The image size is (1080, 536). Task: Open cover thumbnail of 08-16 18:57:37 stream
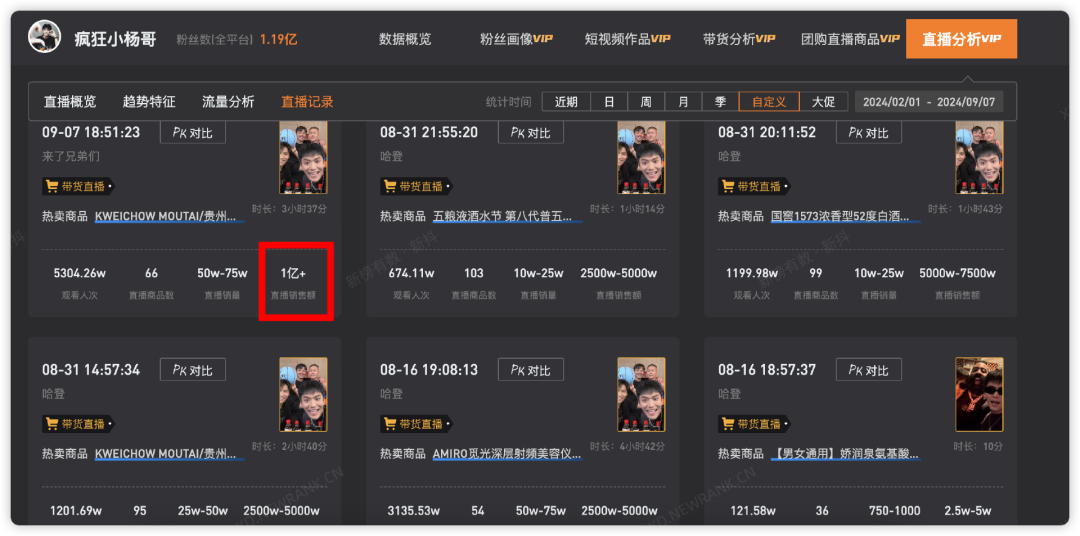coord(979,395)
